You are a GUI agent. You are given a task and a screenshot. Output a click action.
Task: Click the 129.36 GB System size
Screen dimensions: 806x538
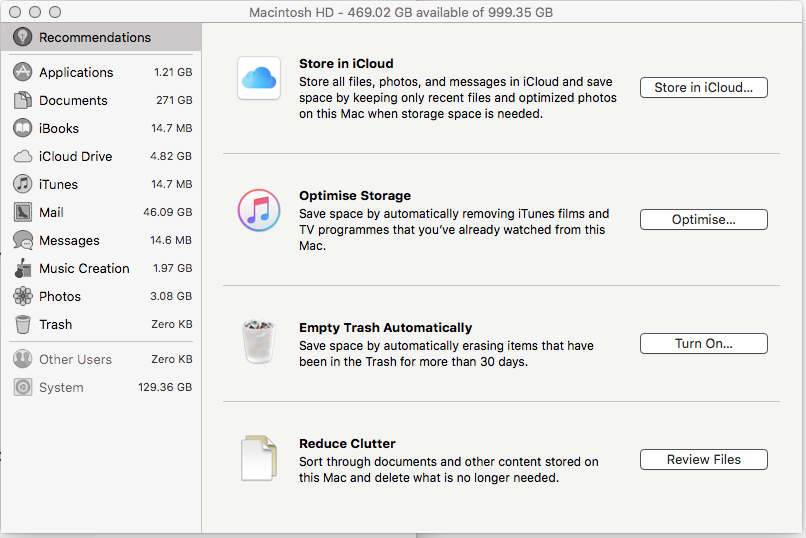coord(165,387)
